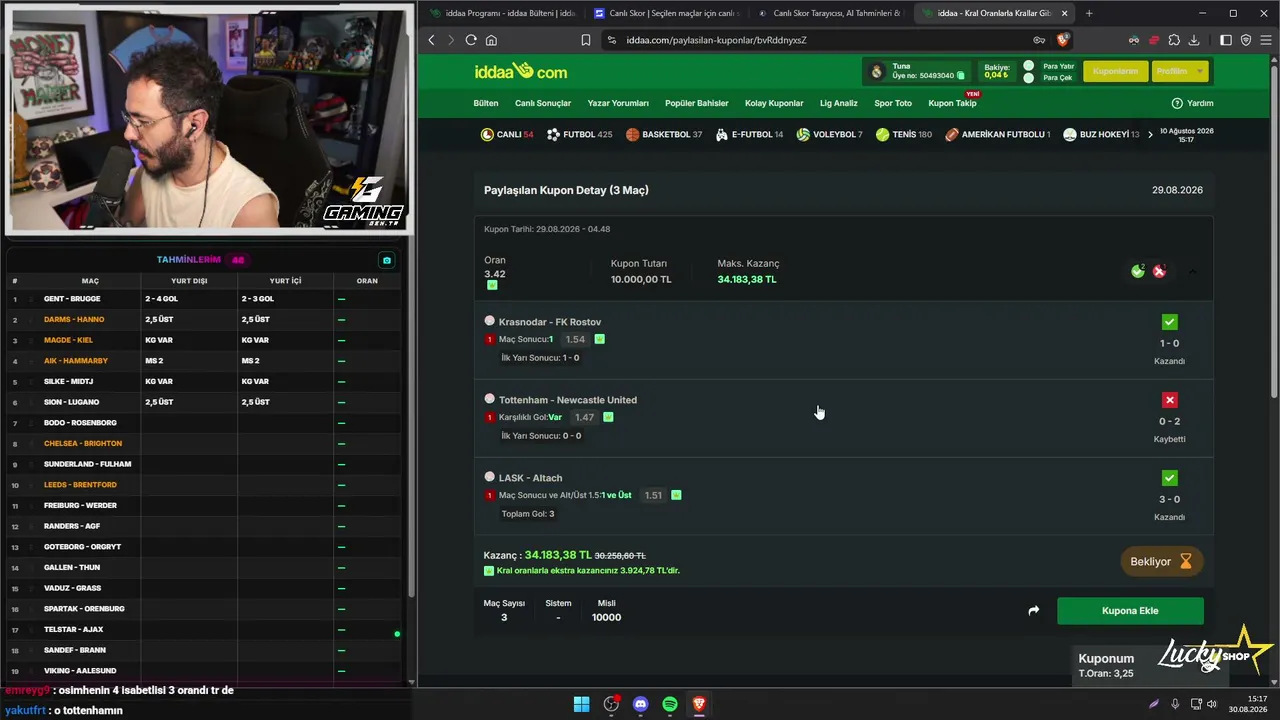Select the CANLI sports filter
Screen dimensions: 1280x720
(507, 134)
